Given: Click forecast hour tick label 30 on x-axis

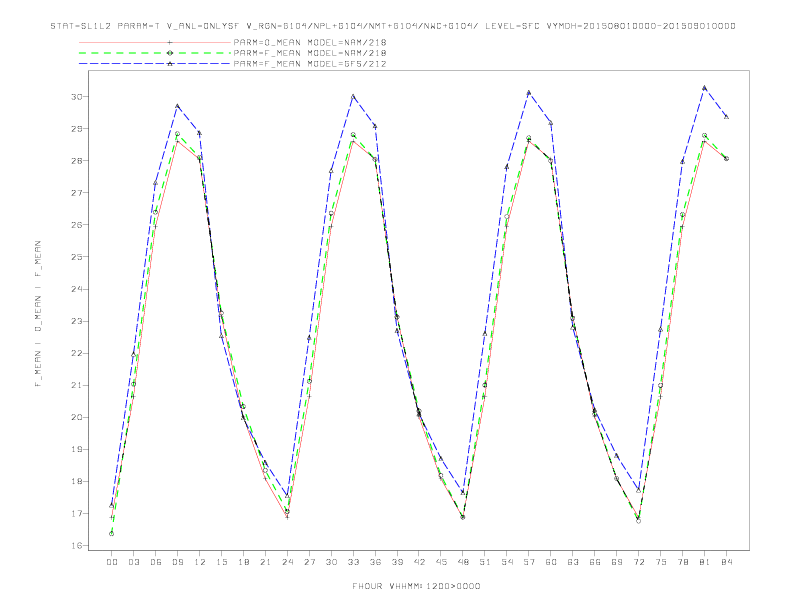Looking at the screenshot, I should coord(331,562).
